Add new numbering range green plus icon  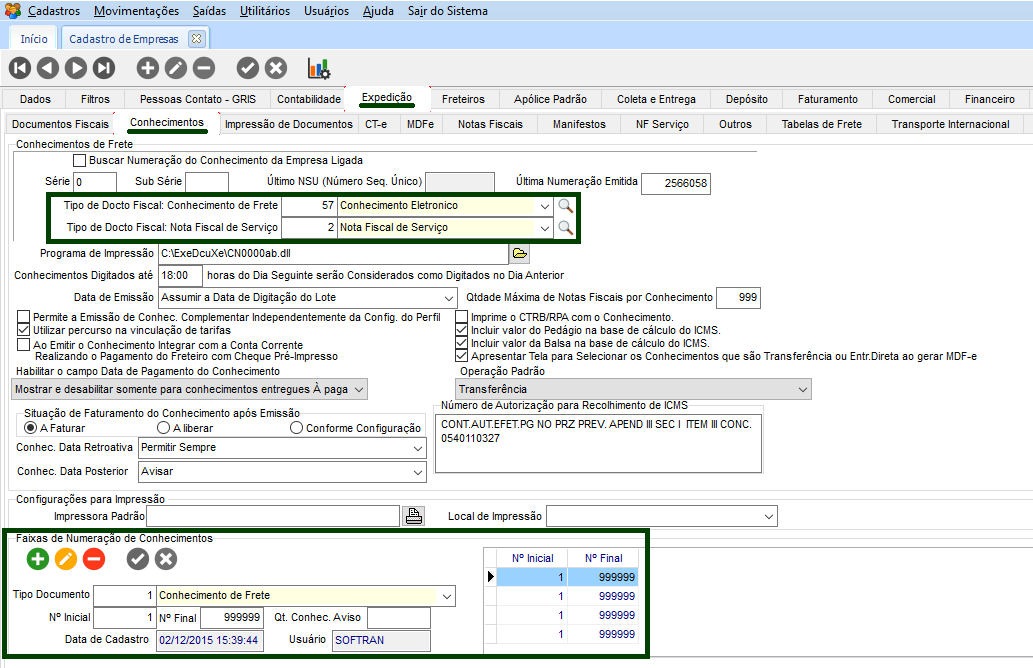pyautogui.click(x=38, y=560)
